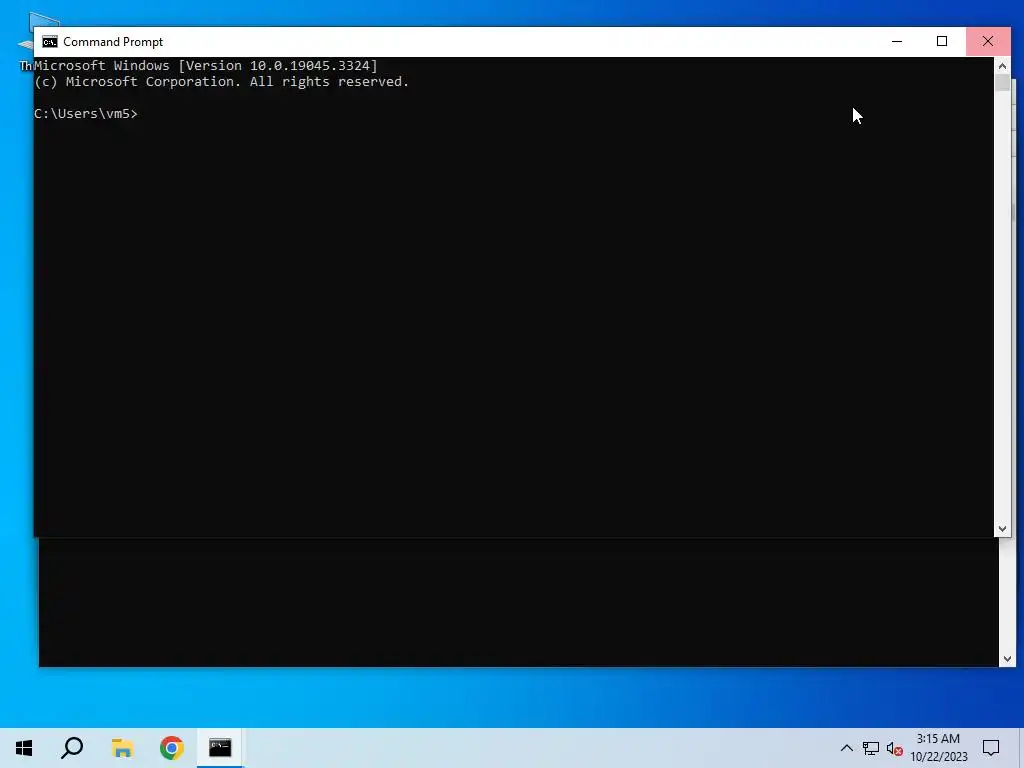Screen dimensions: 1024x768
Task: Show hidden system tray icons
Action: click(x=846, y=748)
